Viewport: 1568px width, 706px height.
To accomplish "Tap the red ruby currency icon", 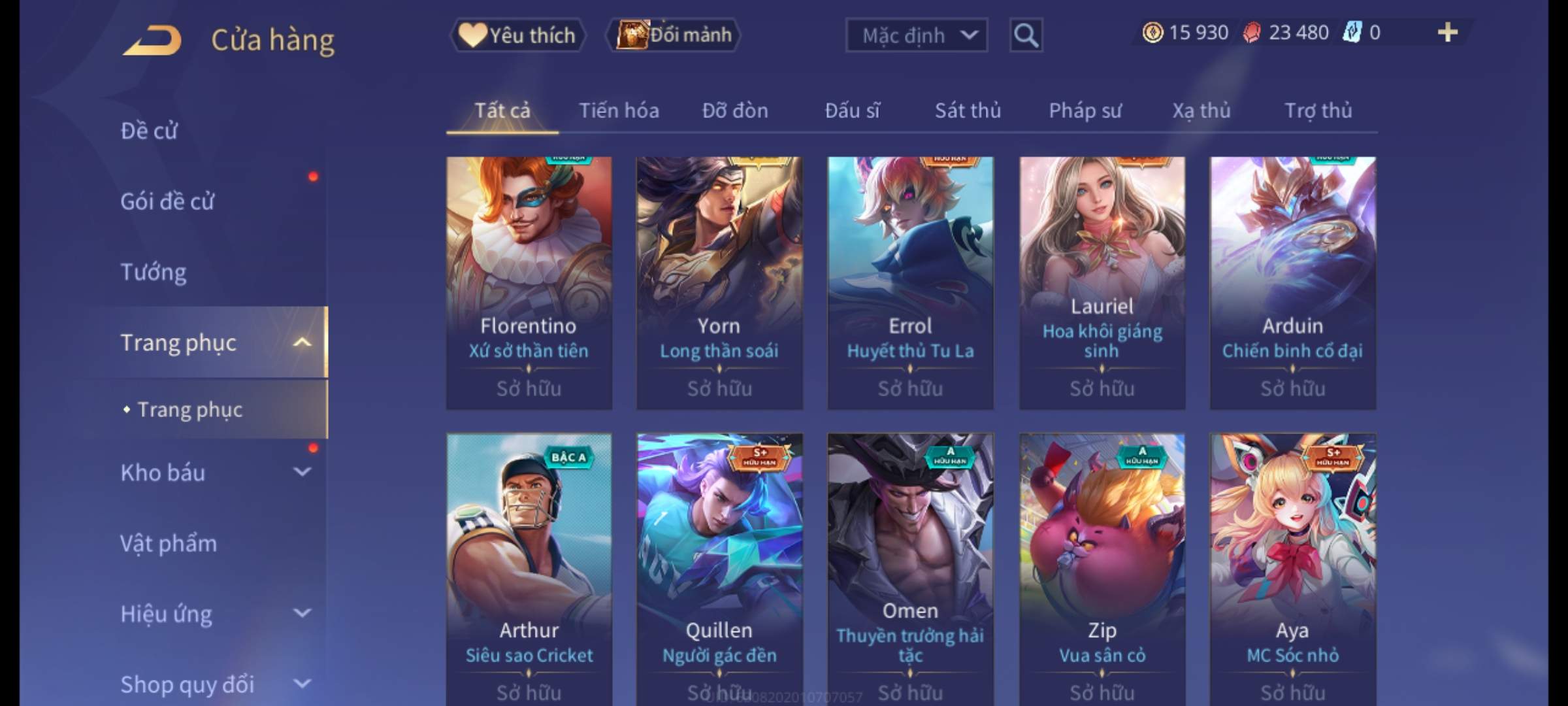I will 1251,33.
